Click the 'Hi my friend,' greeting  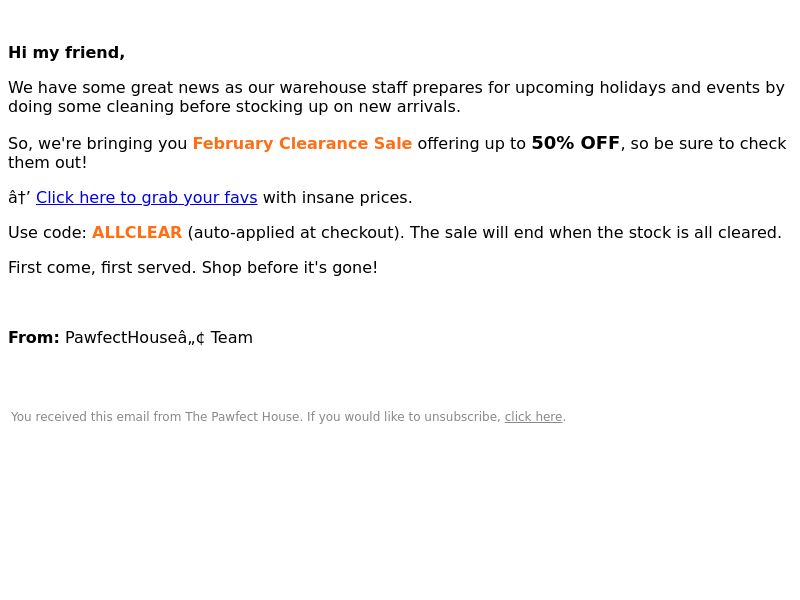(x=66, y=53)
